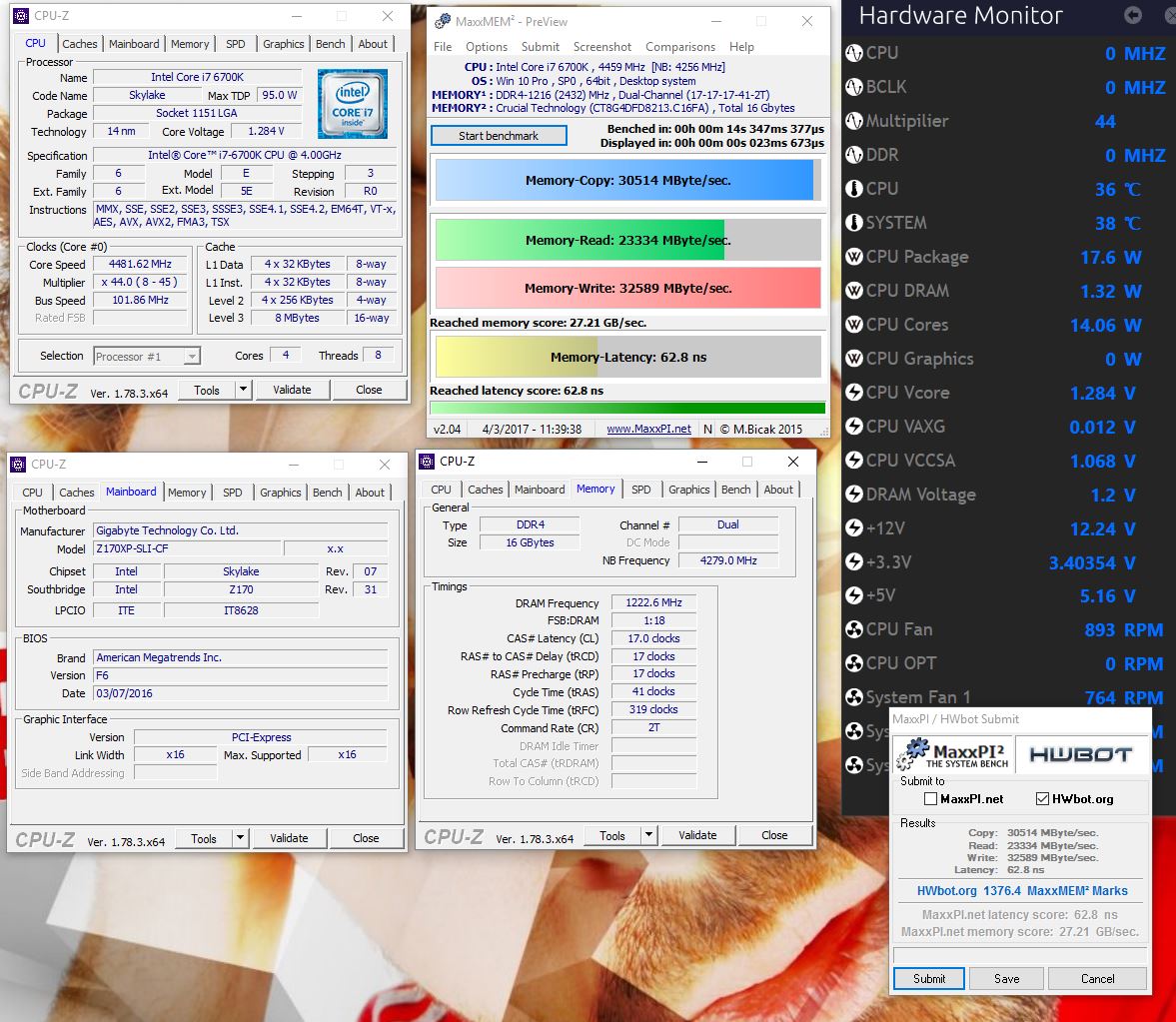This screenshot has height=1022, width=1176.
Task: Expand Tools arrow in Memory CPU-Z window
Action: 648,835
